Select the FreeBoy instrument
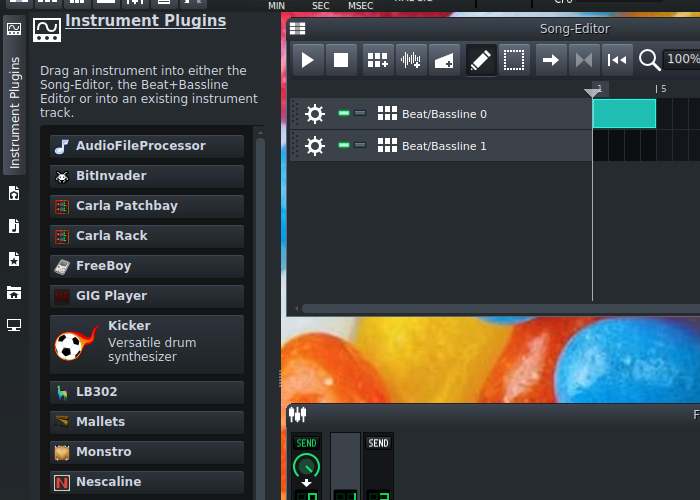Viewport: 700px width, 500px height. coord(147,266)
